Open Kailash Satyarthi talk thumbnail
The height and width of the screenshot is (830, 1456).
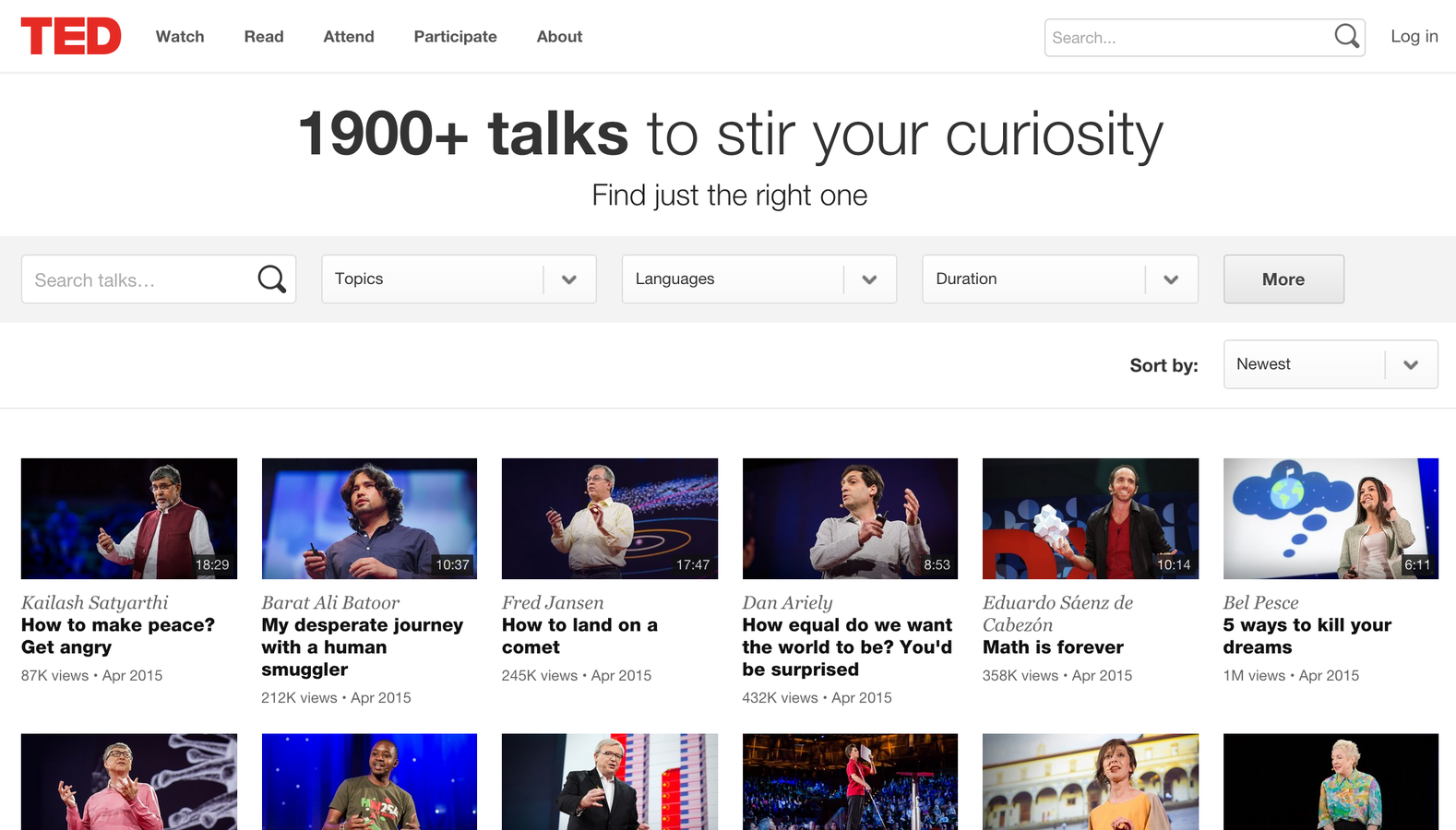129,518
